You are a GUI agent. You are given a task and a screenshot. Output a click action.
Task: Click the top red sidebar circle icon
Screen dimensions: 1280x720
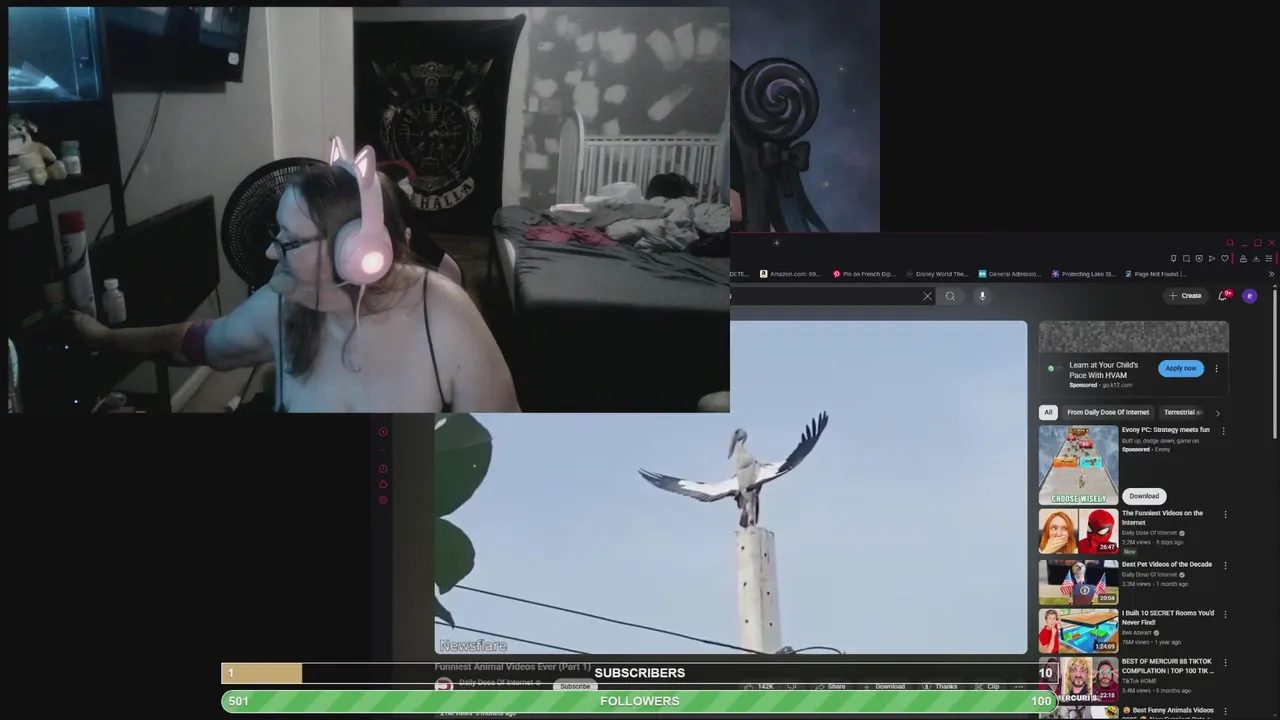pyautogui.click(x=382, y=432)
